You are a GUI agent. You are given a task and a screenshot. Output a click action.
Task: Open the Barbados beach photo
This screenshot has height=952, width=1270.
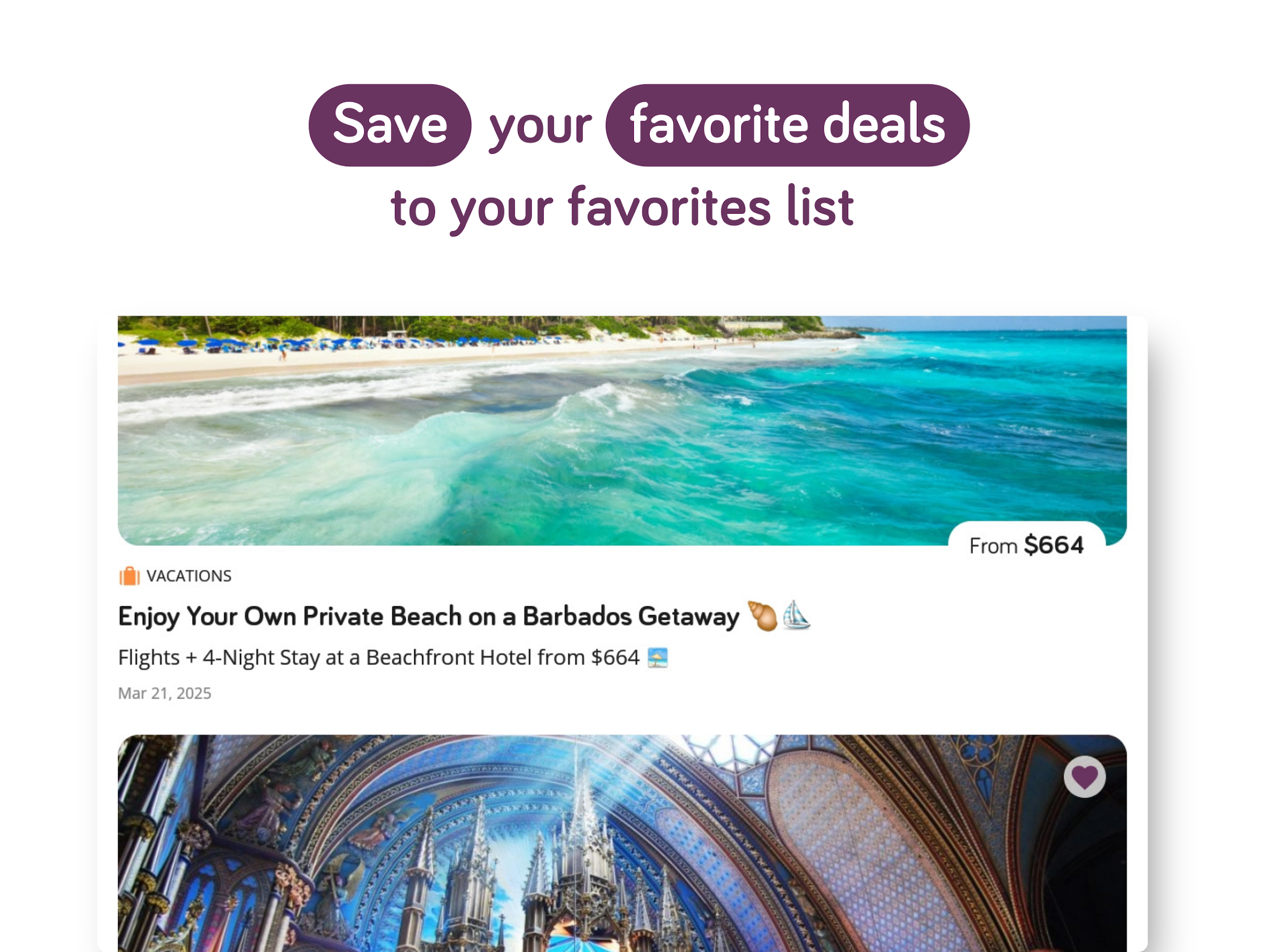tap(622, 430)
